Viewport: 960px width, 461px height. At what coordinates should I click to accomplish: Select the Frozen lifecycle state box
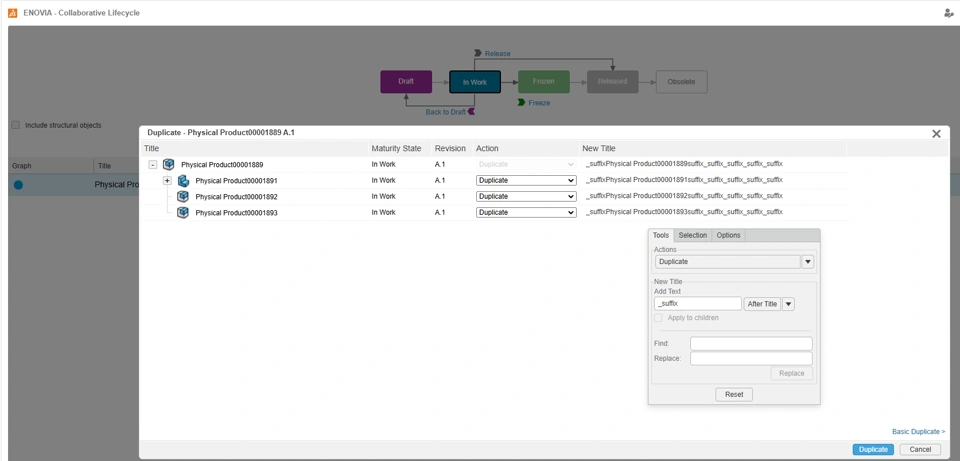pyautogui.click(x=544, y=81)
